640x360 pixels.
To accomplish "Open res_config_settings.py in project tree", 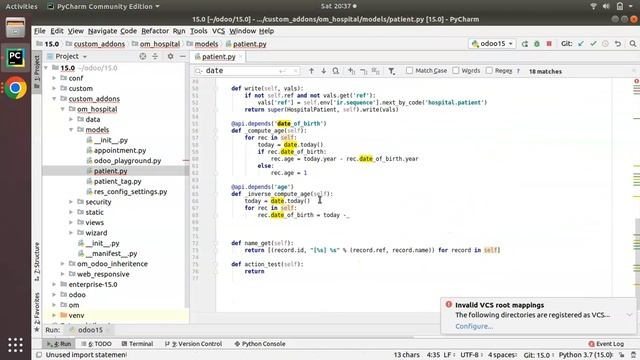I will point(130,191).
